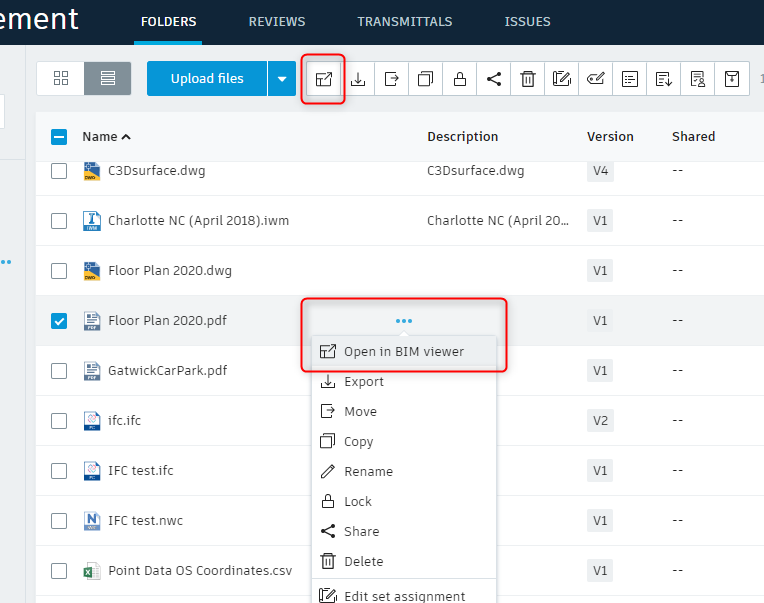Open the GatwickCarPark.pdf file
Screen dimensions: 764x603
point(167,371)
